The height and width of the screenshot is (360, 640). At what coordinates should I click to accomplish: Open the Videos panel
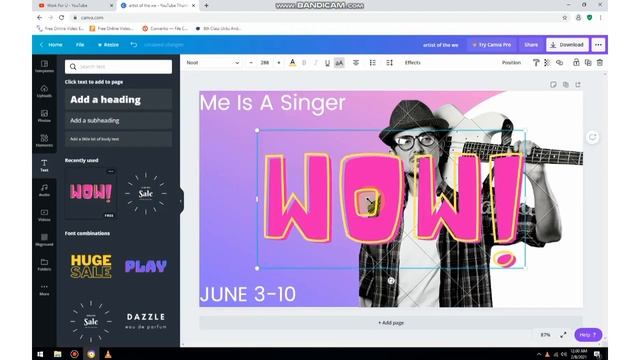click(x=44, y=215)
